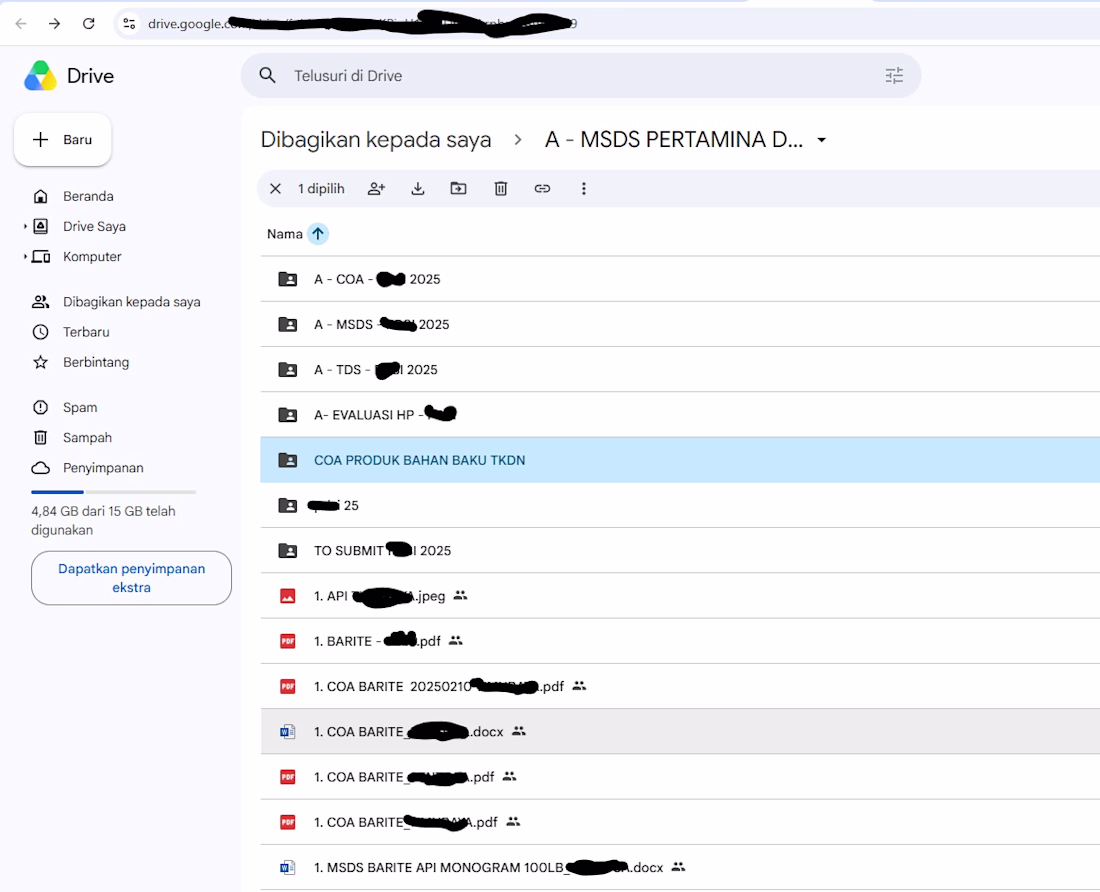Click shared-people icon on MSDS BARITE docx row
Viewport: 1100px width, 892px height.
[x=678, y=867]
